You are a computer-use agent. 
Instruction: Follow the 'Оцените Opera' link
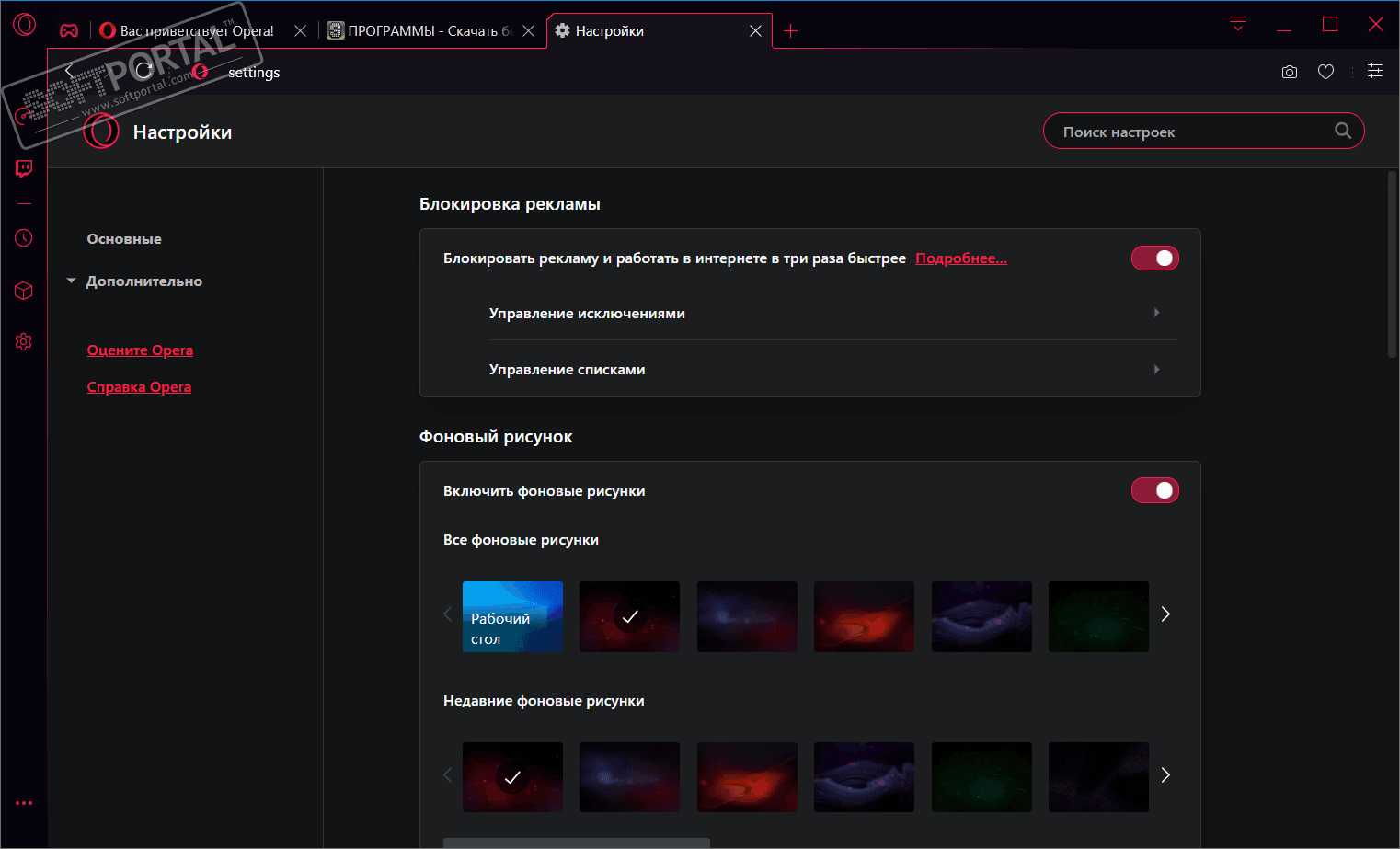pos(140,350)
